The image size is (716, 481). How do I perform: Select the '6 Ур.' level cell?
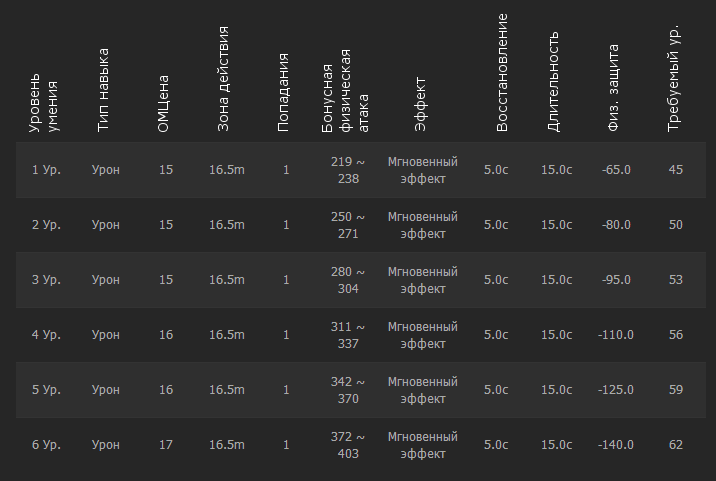tap(46, 445)
